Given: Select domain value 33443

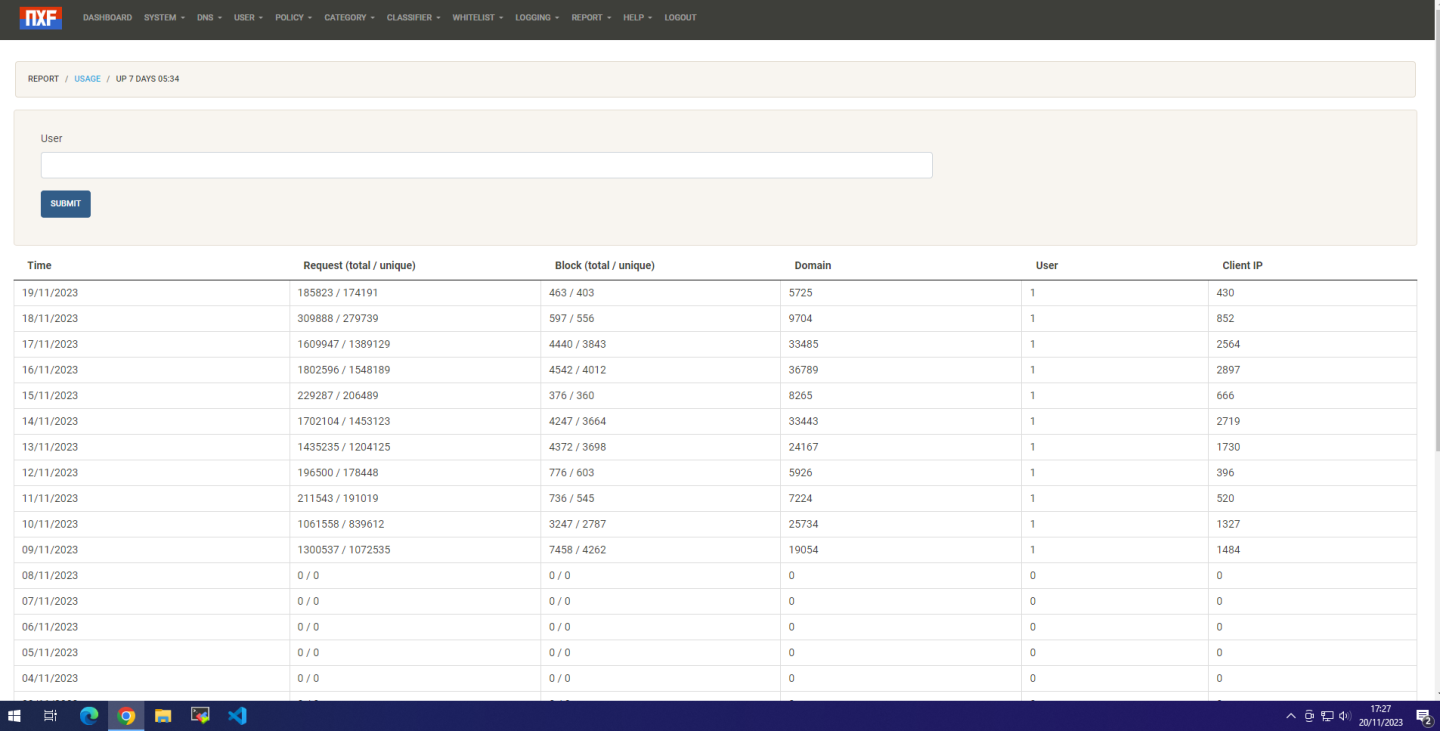Looking at the screenshot, I should (x=804, y=422).
